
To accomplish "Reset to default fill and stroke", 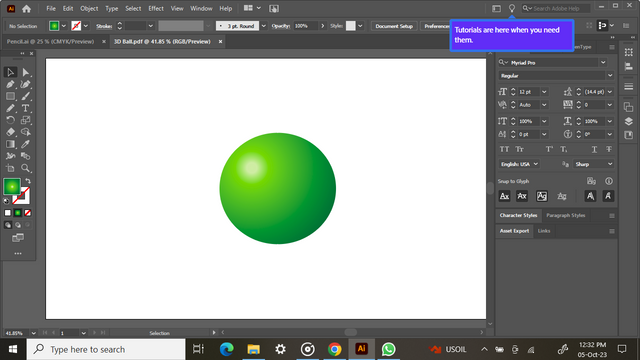I will [x=6, y=201].
